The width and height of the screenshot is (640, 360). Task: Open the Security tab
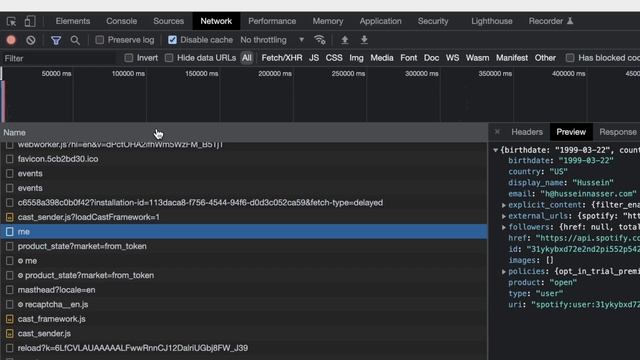pyautogui.click(x=433, y=21)
